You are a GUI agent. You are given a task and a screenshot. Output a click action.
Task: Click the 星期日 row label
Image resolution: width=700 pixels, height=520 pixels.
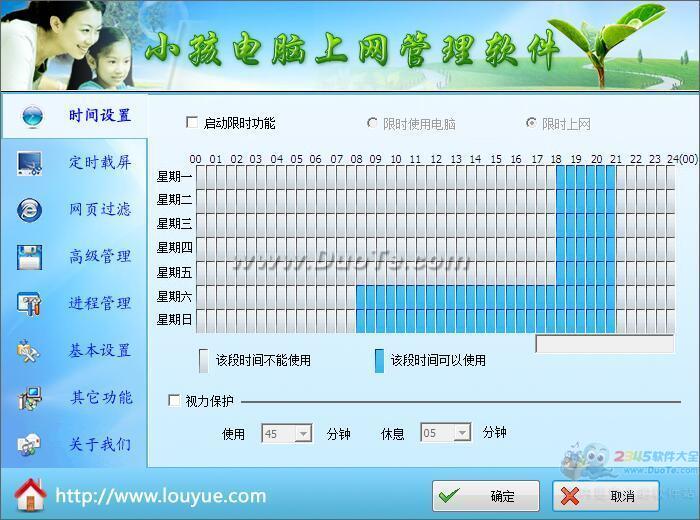tap(174, 320)
